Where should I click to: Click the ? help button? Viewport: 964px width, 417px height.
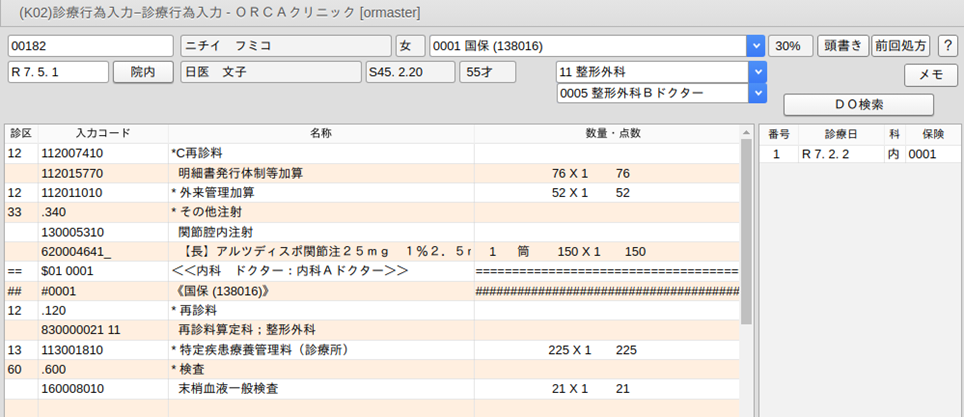click(947, 47)
